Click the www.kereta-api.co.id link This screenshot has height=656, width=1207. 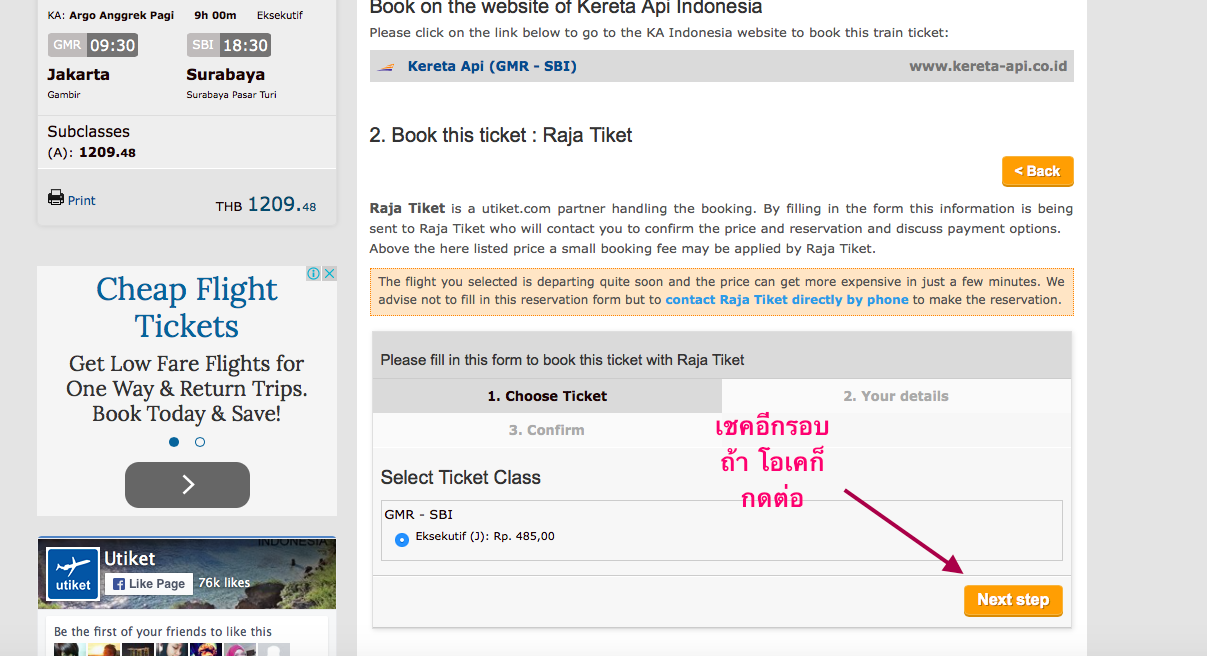[988, 67]
